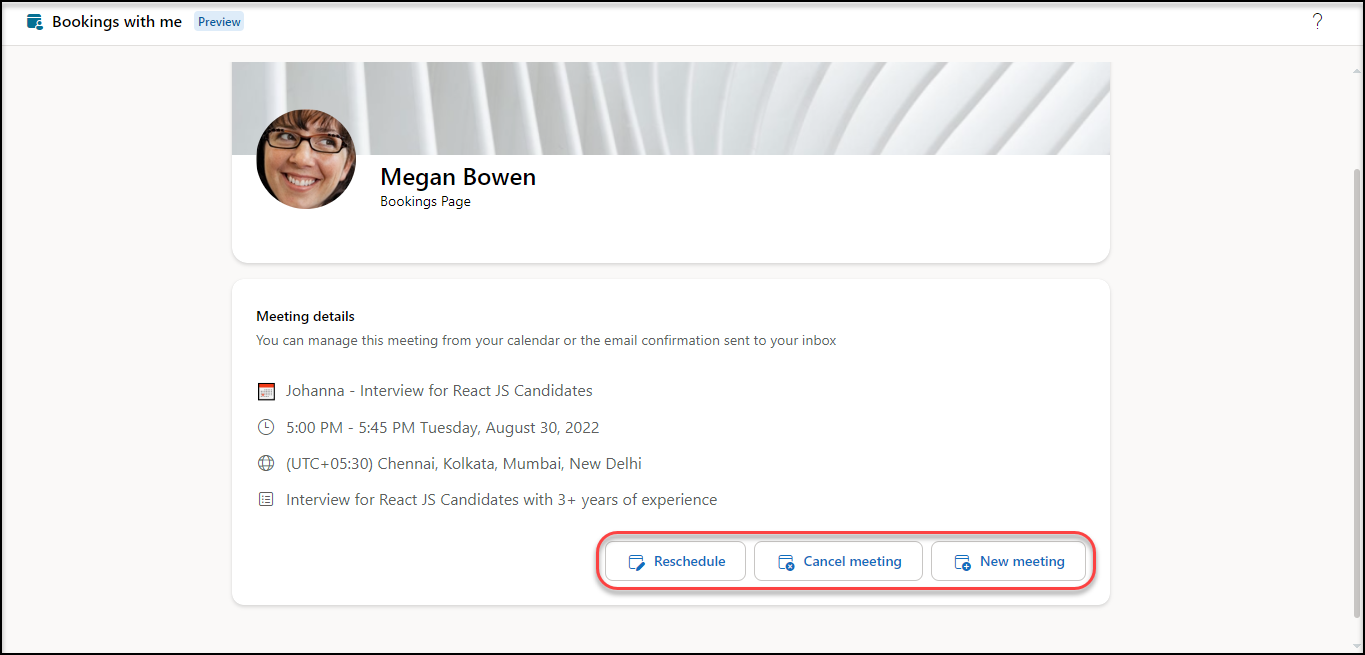Open help via the question mark icon
This screenshot has width=1365, height=655.
1317,22
